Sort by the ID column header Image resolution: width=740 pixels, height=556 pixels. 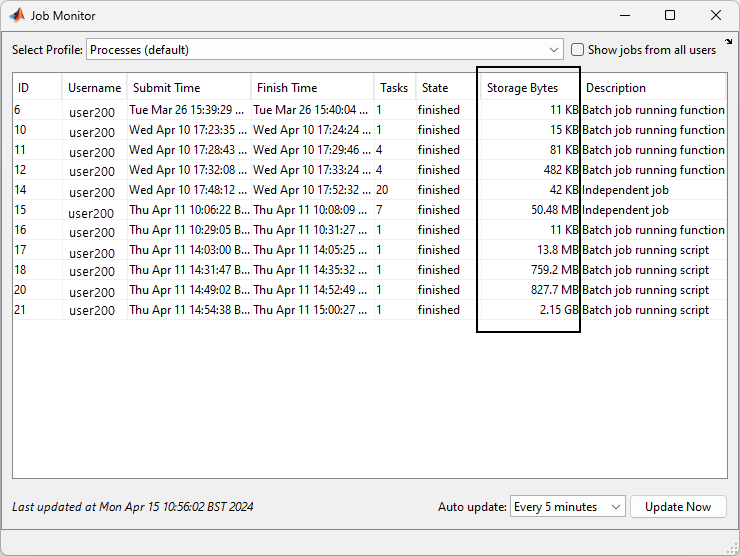[37, 88]
